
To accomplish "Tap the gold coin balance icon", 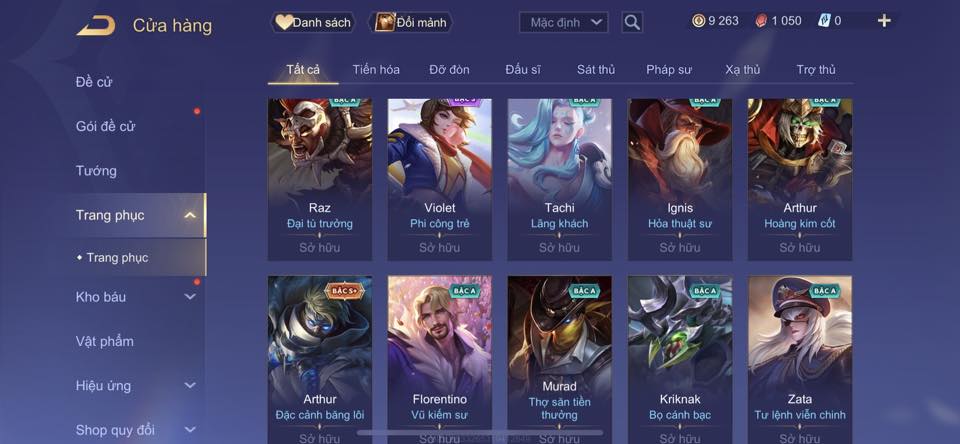I will click(698, 21).
